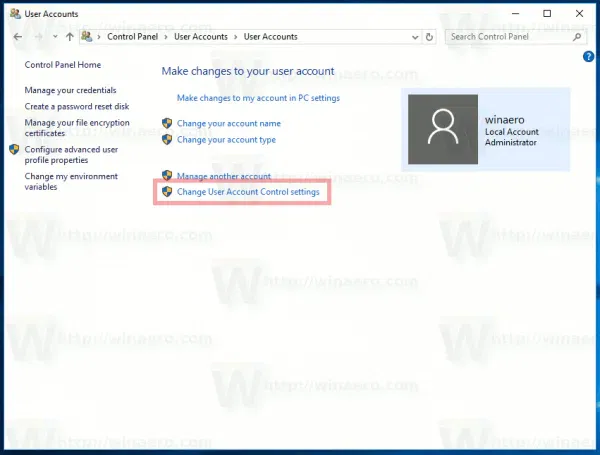Open Manage your credentials
The width and height of the screenshot is (600, 455).
pos(70,90)
